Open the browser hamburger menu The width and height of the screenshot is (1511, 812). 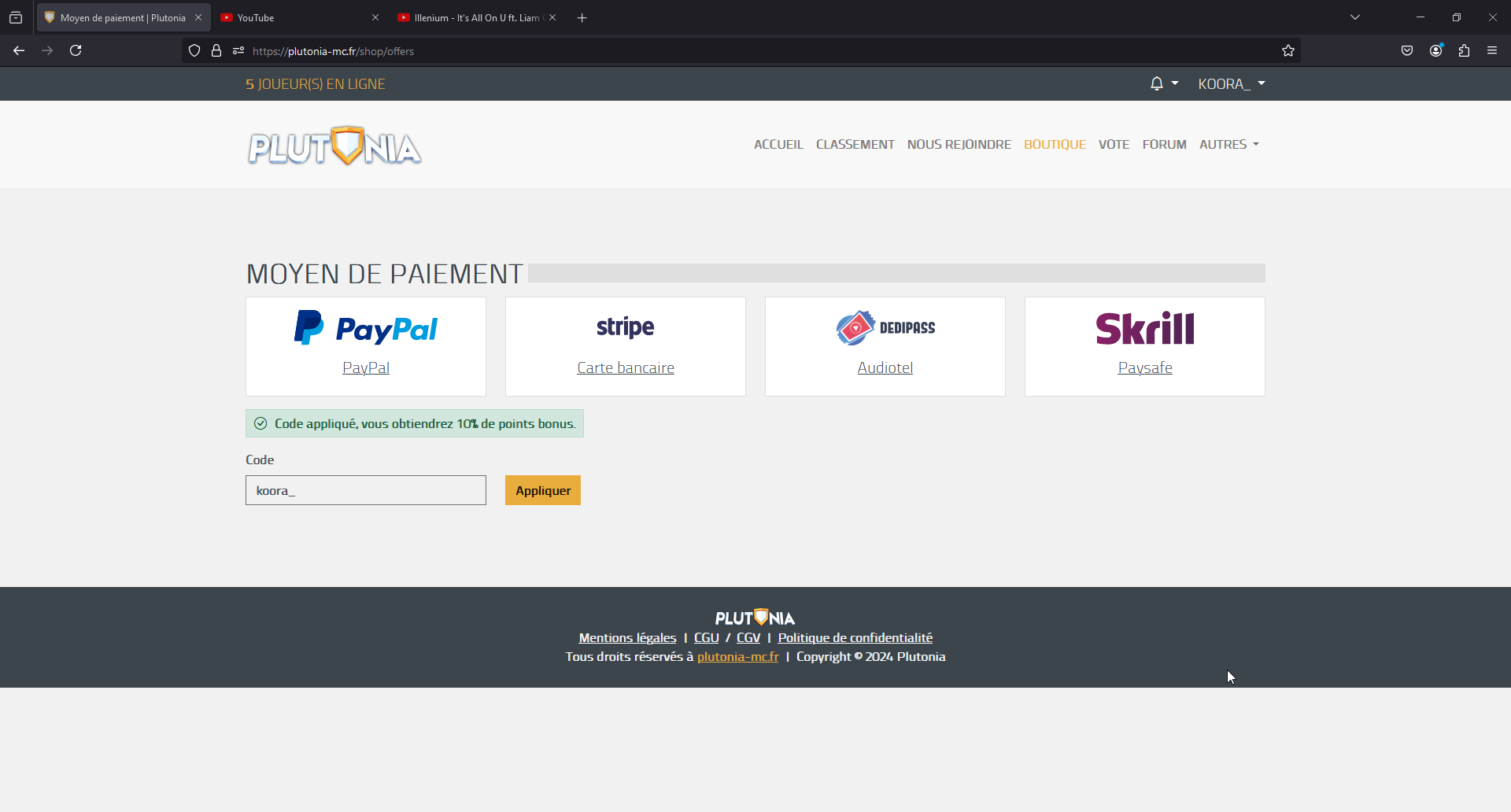click(x=1492, y=51)
